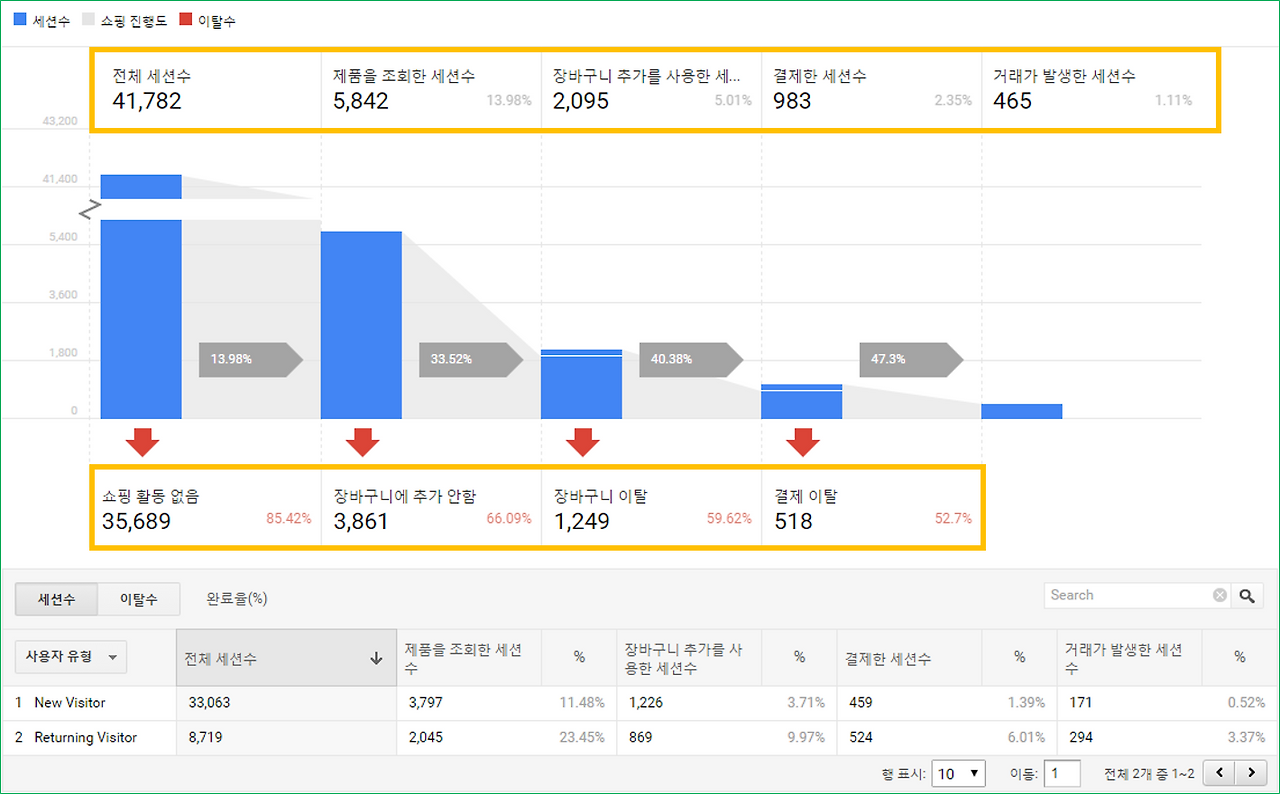Click the gray 13.98% funnel transition arrow

(250, 360)
